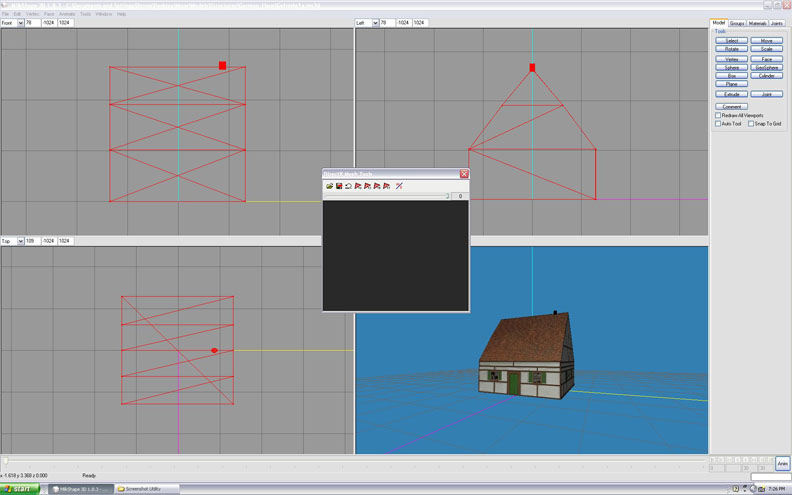Switch to the Joints tab
This screenshot has height=495, width=792.
tap(776, 23)
